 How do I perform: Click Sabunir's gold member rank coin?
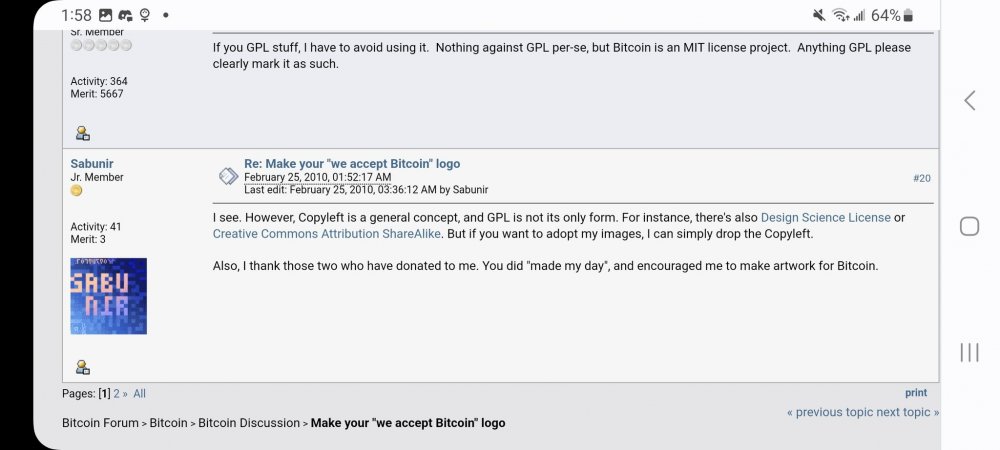click(x=76, y=191)
